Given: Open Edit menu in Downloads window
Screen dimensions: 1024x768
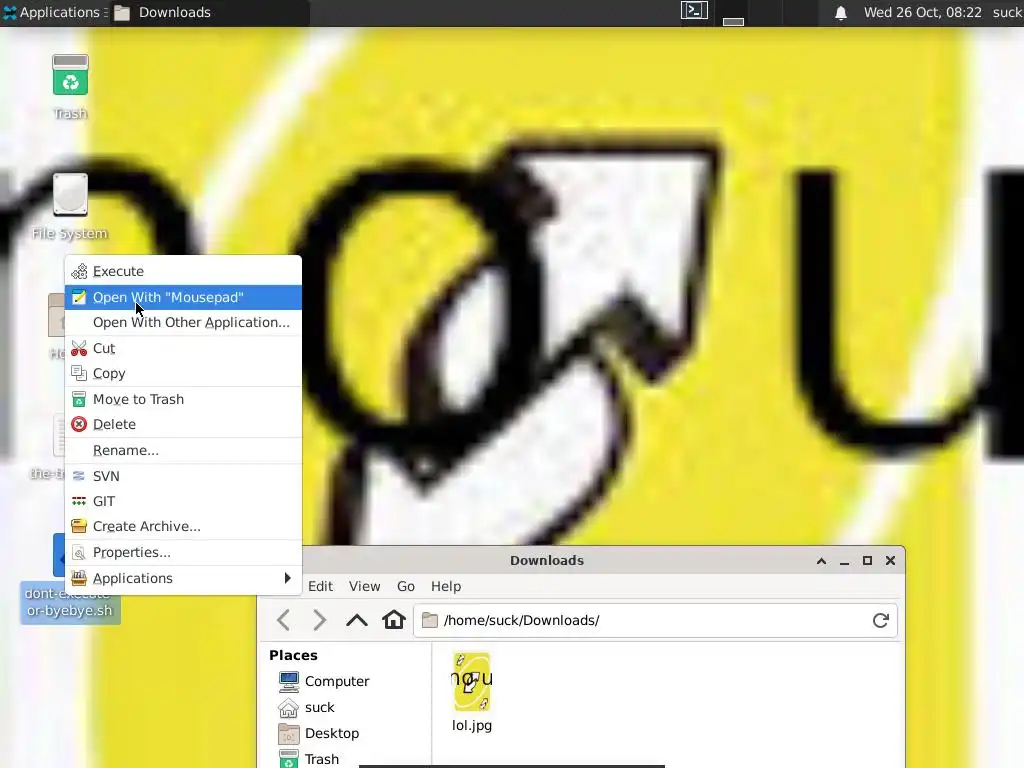Looking at the screenshot, I should [x=320, y=586].
